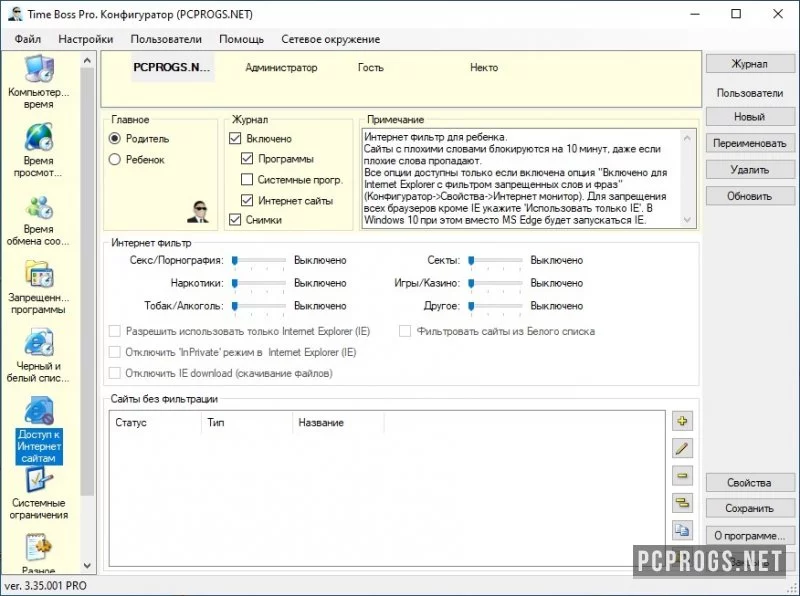Add a new unfiltered site entry
The height and width of the screenshot is (596, 800).
point(682,421)
